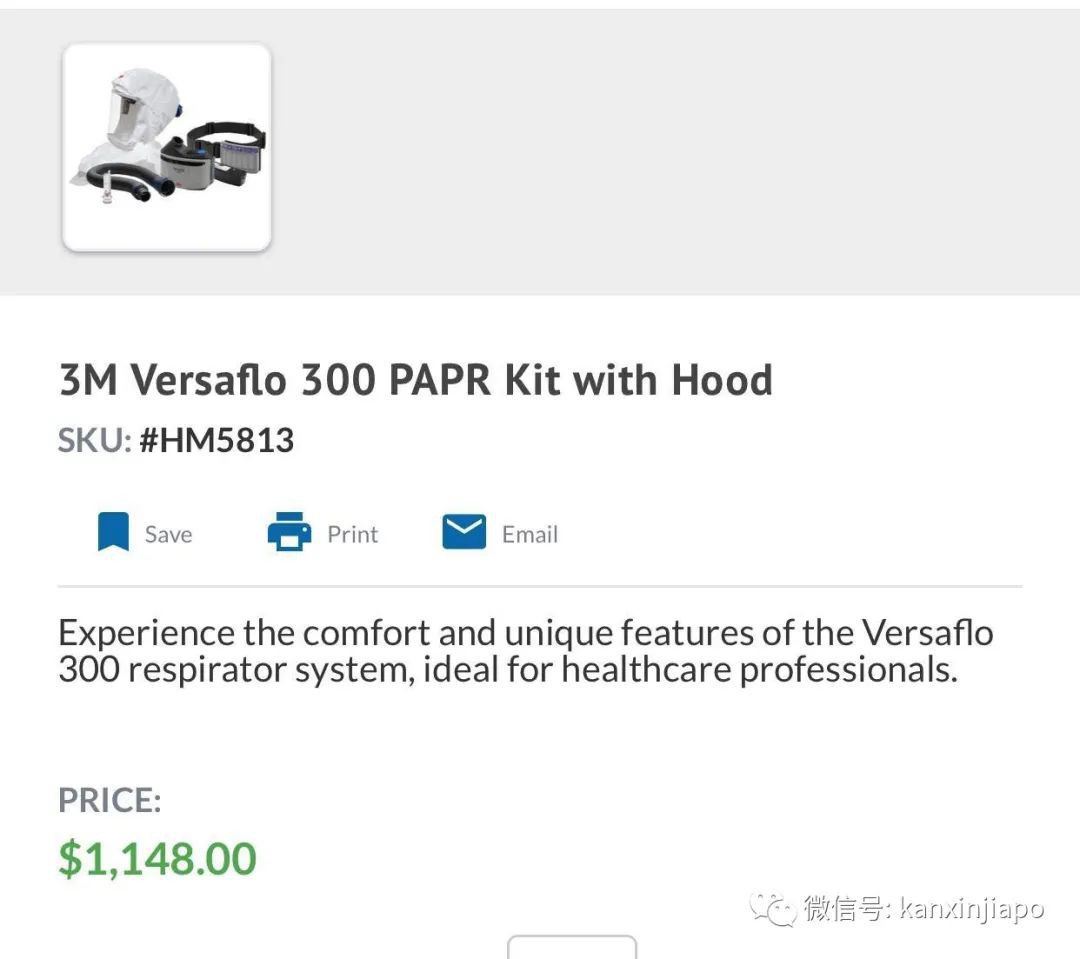1080x959 pixels.
Task: Click the kanxinjiapo WeChat ID text
Action: coord(972,909)
